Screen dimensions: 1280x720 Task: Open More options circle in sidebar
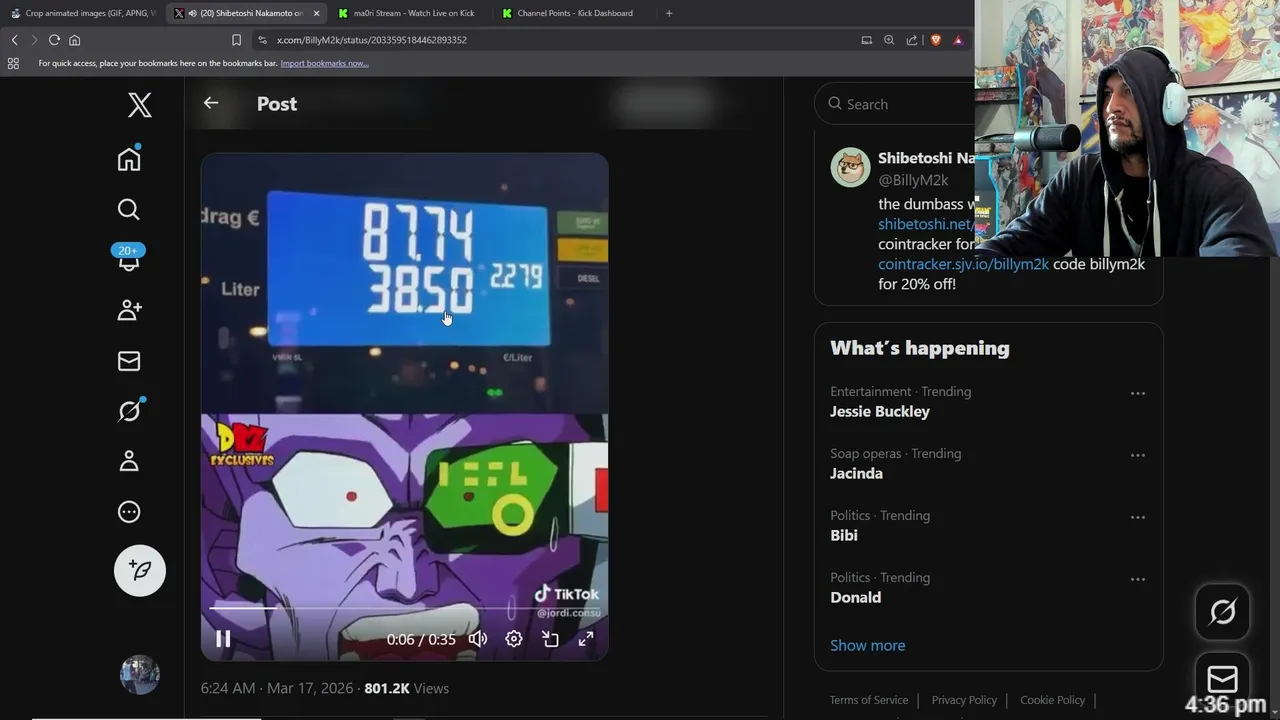point(129,512)
